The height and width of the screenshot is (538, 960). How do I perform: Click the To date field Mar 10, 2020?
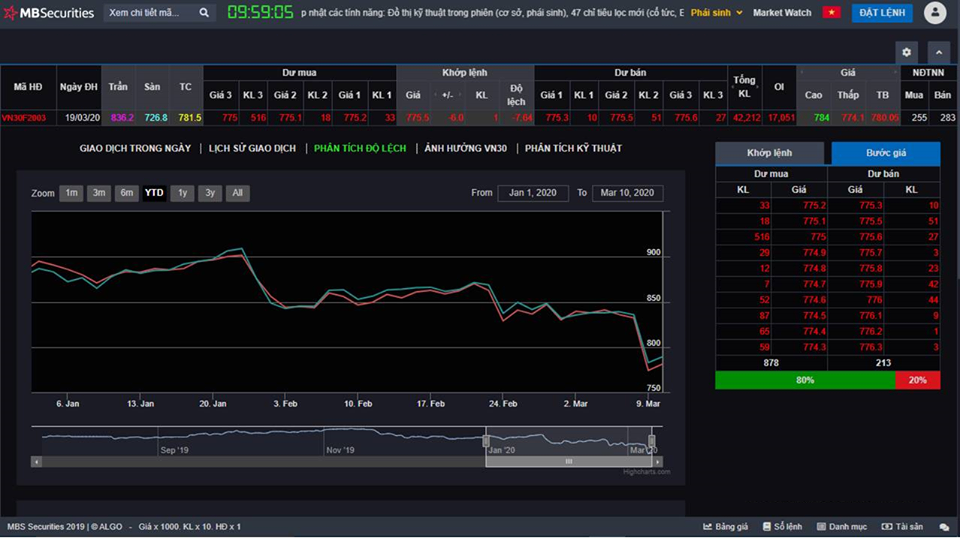click(627, 193)
